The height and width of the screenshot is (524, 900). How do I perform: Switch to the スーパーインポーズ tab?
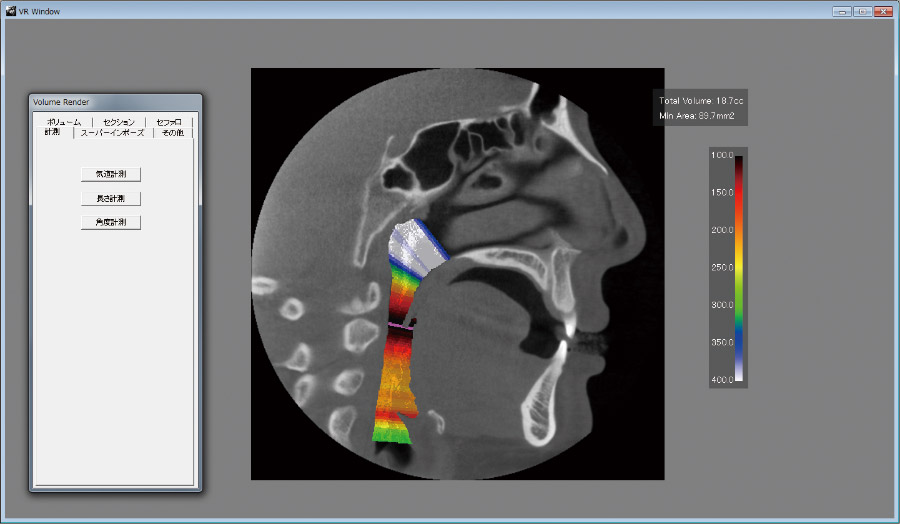click(x=112, y=133)
